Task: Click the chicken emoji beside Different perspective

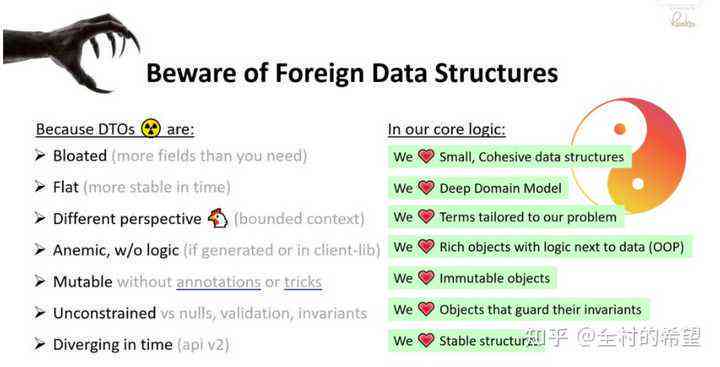Action: coord(218,219)
